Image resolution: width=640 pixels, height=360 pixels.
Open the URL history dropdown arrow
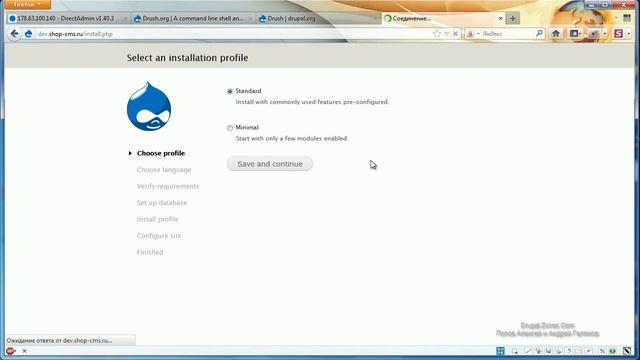(x=447, y=34)
